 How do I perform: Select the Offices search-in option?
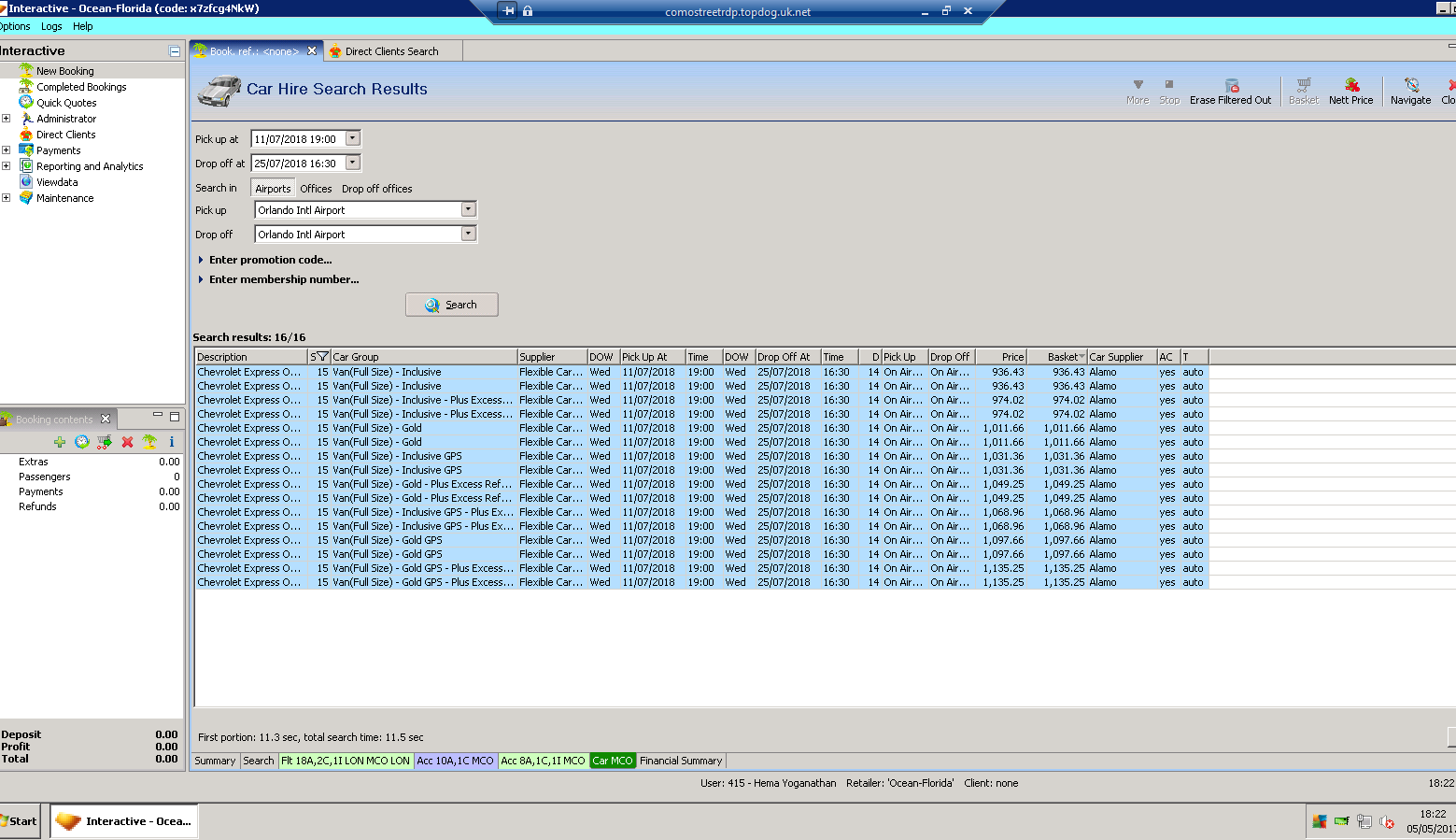pos(316,189)
